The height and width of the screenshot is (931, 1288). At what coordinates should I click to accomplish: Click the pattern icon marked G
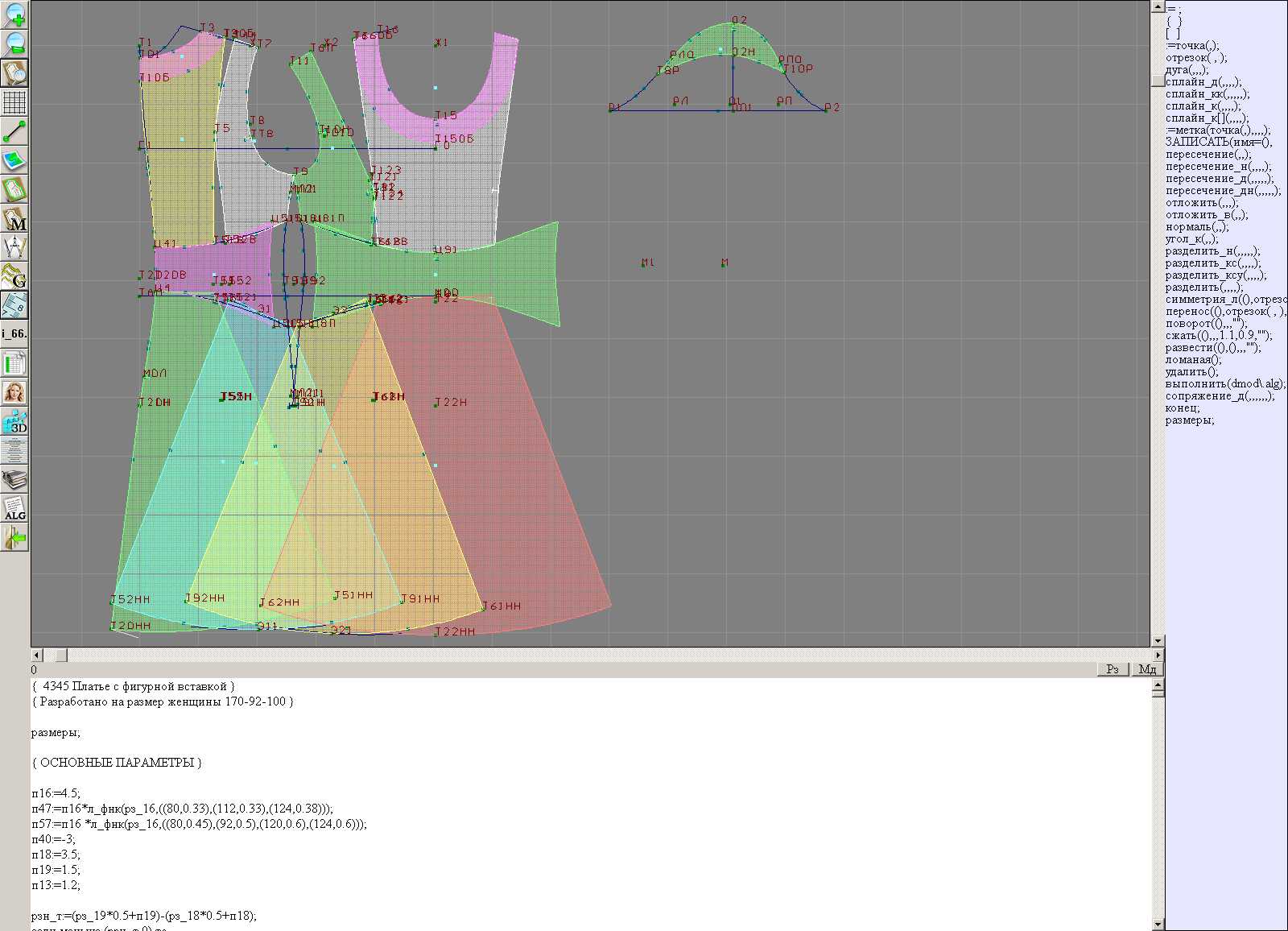point(14,276)
